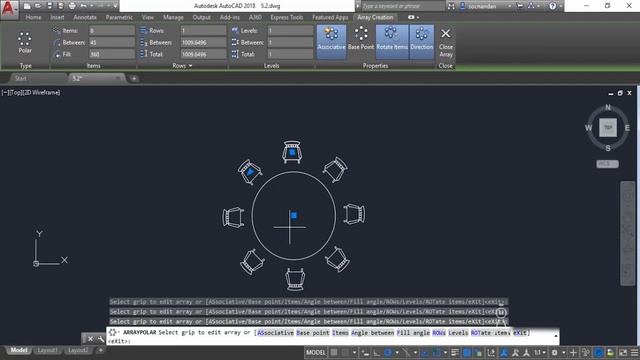Screen dimensions: 640x360
Task: Select the triangular grip on upper-left chair
Action: (250, 172)
